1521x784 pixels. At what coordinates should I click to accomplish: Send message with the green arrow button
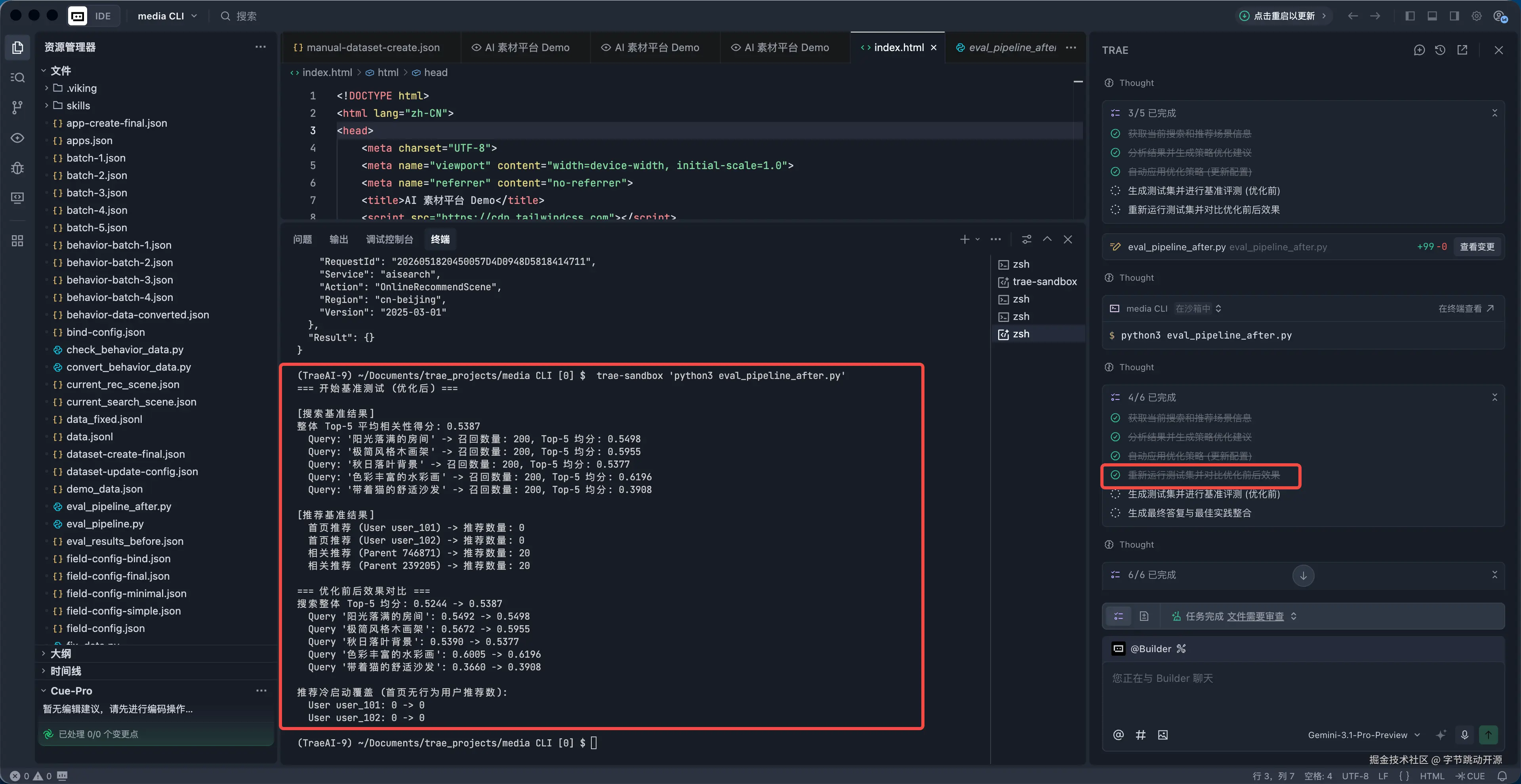1488,735
